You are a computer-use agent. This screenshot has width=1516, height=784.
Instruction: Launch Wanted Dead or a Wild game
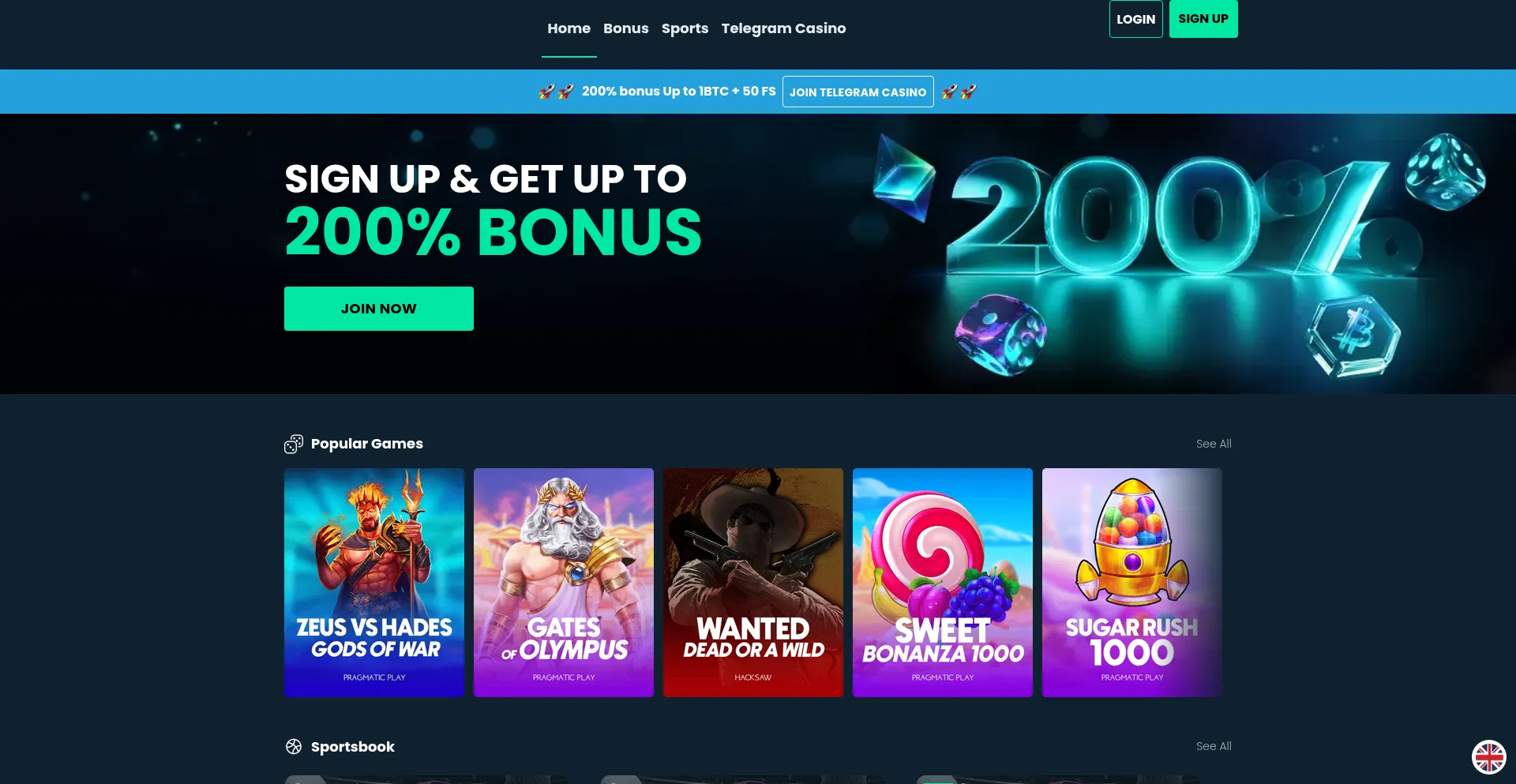point(753,583)
